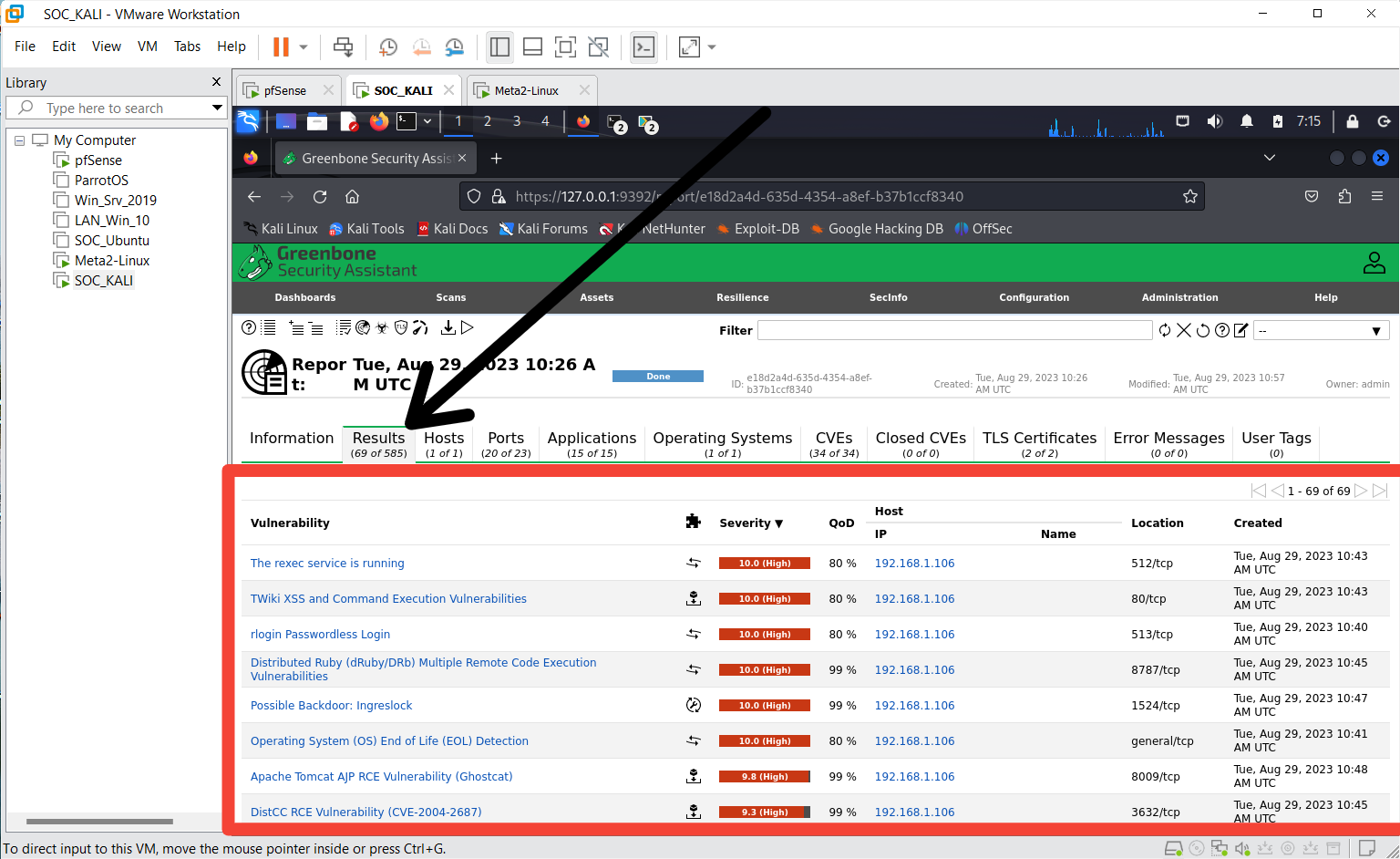The image size is (1400, 859).
Task: Switch to CVEs tab
Action: [834, 444]
